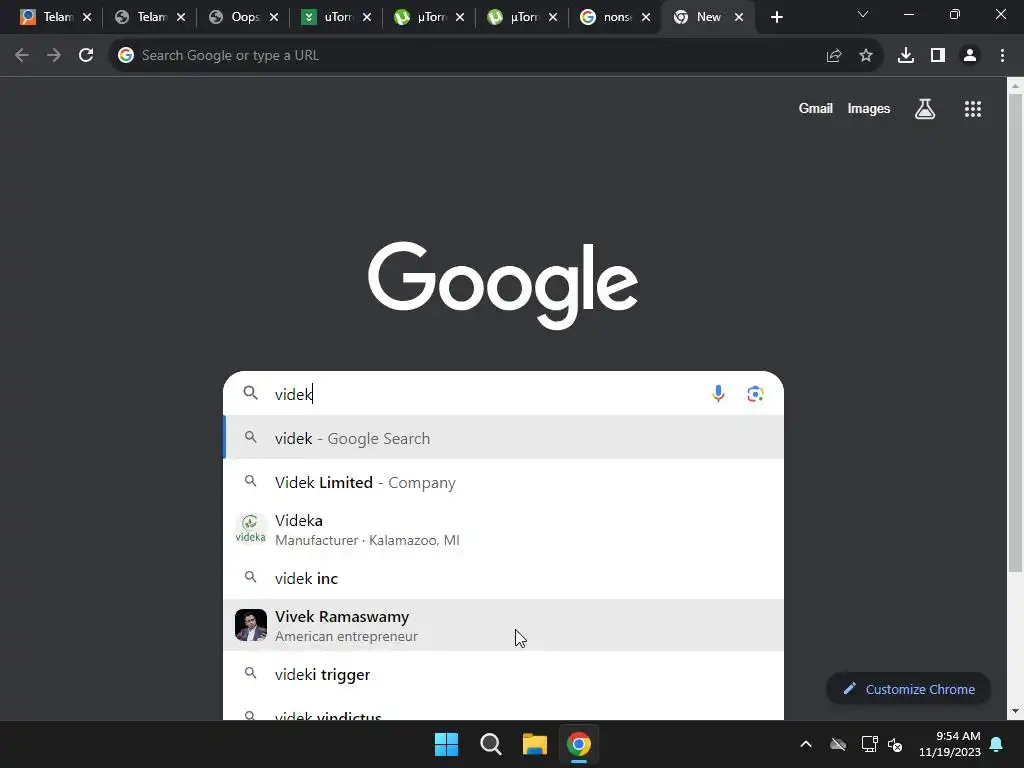Close the Oops tab
This screenshot has height=768, width=1024.
274,17
